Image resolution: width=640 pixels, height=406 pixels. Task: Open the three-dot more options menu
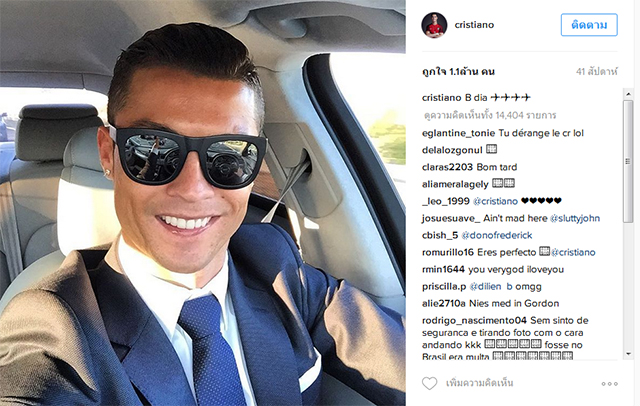[609, 384]
